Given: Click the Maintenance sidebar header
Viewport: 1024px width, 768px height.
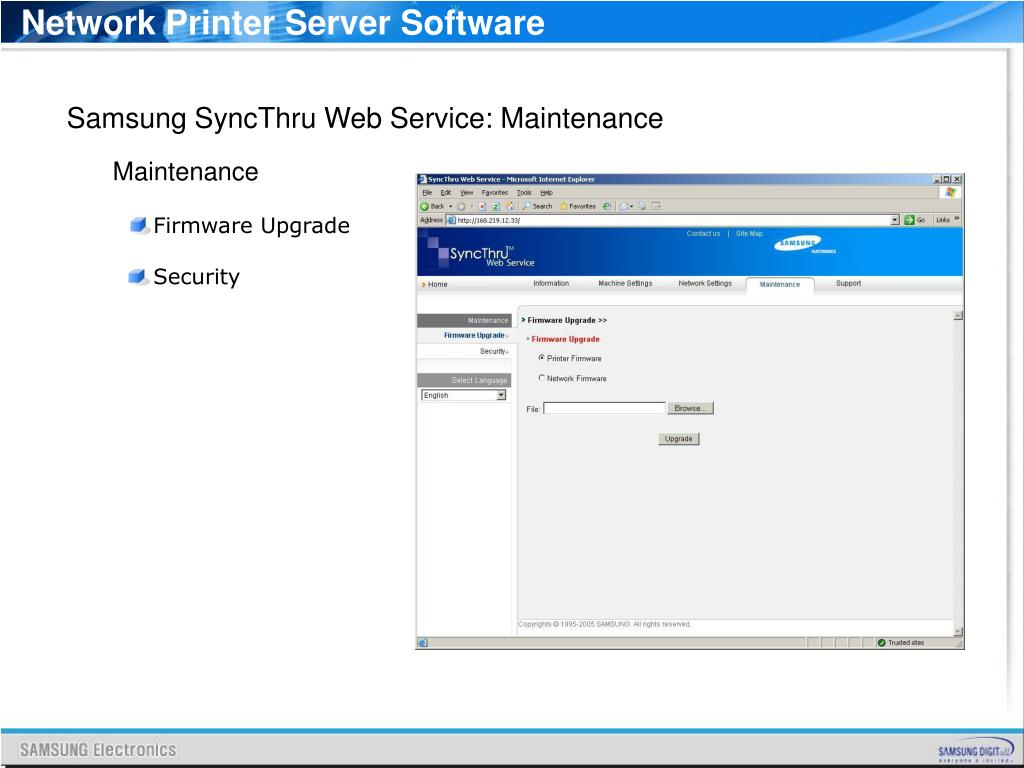Looking at the screenshot, I should click(x=464, y=320).
